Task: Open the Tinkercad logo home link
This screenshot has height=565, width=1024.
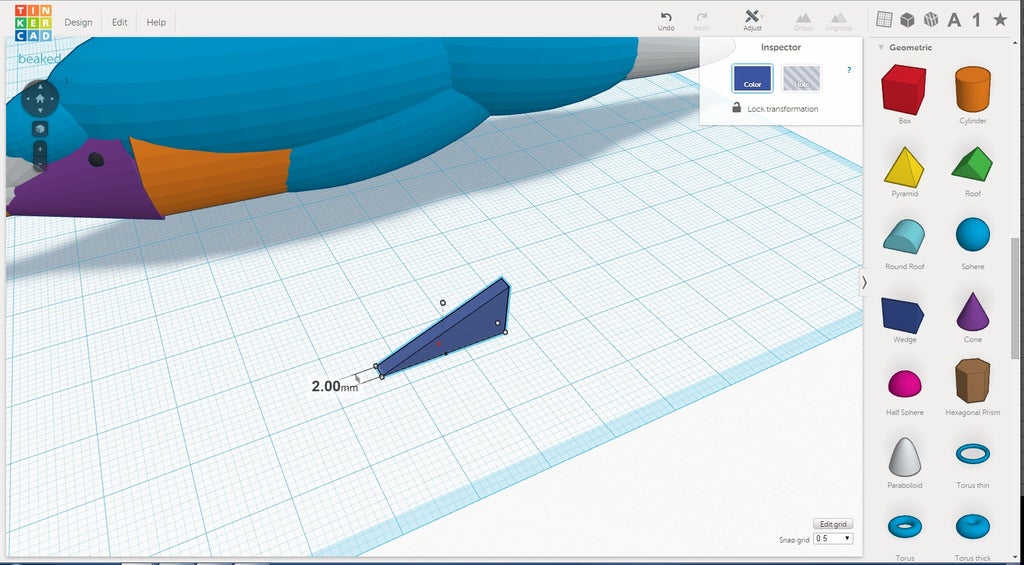Action: coord(33,22)
